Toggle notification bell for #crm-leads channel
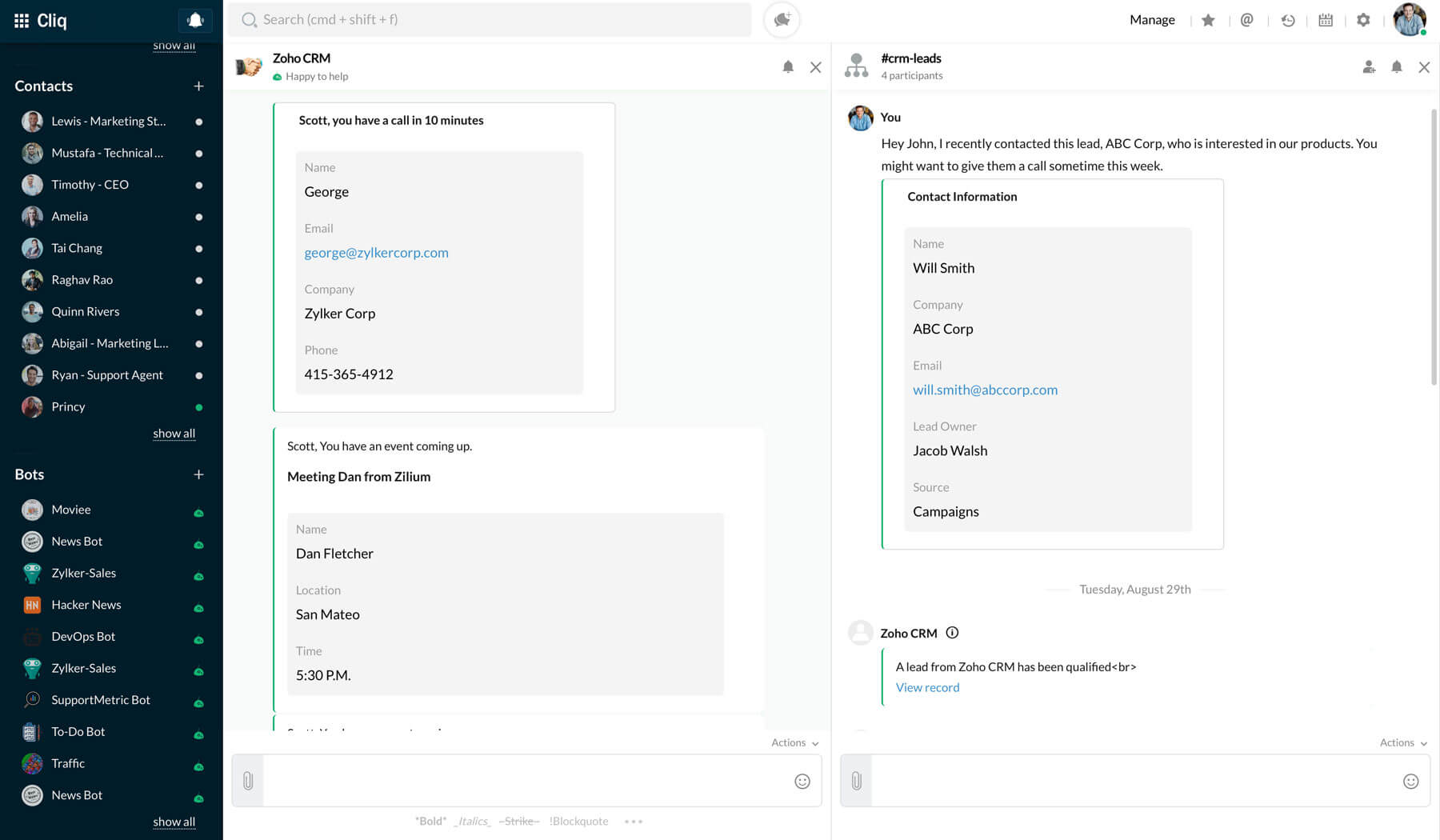The width and height of the screenshot is (1440, 840). (1396, 67)
